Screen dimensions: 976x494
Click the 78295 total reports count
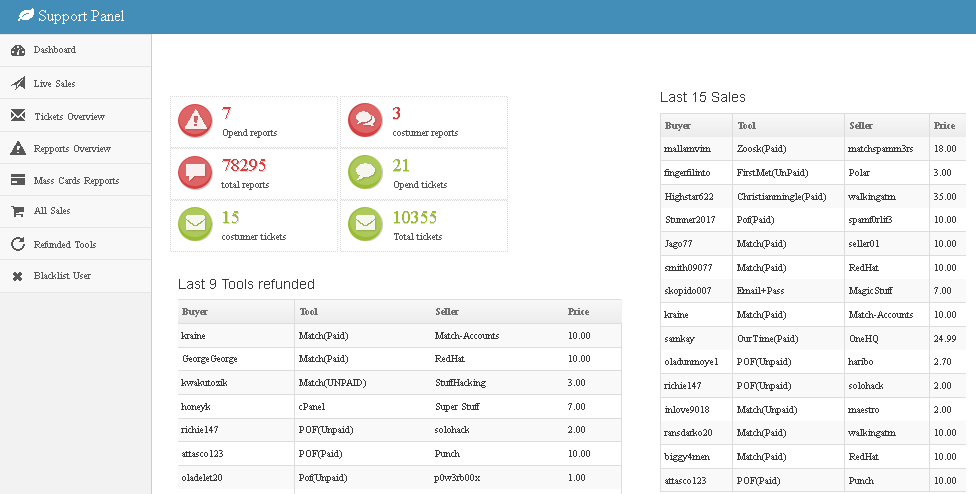coord(243,165)
